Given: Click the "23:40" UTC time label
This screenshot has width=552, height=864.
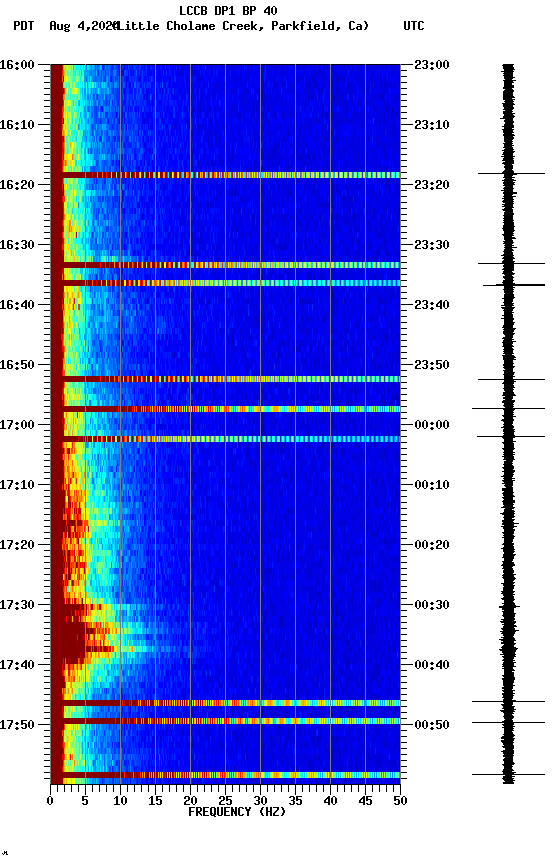Looking at the screenshot, I should [x=432, y=305].
